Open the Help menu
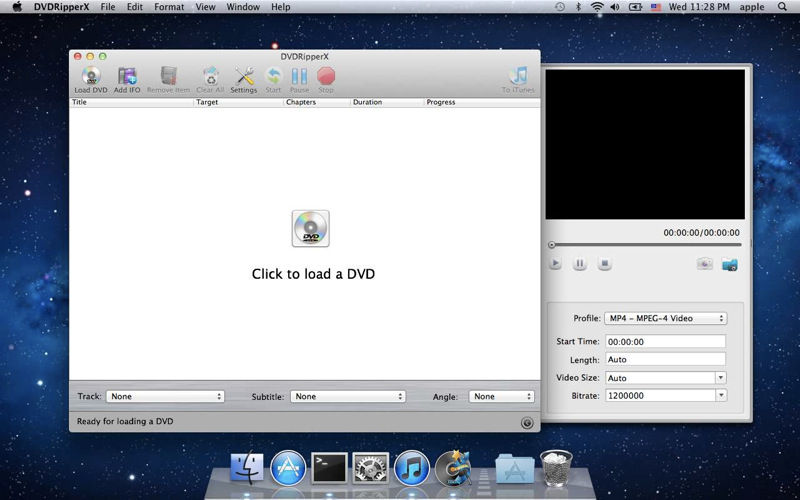The image size is (800, 500). [281, 7]
